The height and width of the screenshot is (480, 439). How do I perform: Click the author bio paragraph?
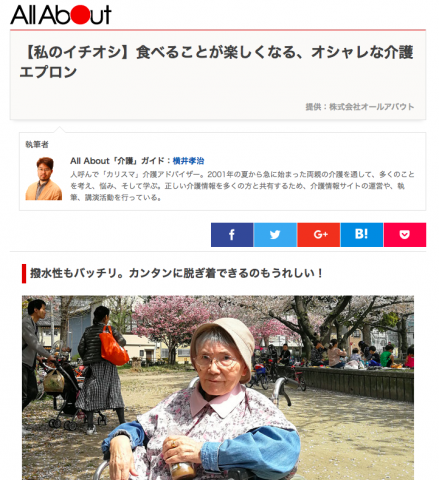click(242, 186)
